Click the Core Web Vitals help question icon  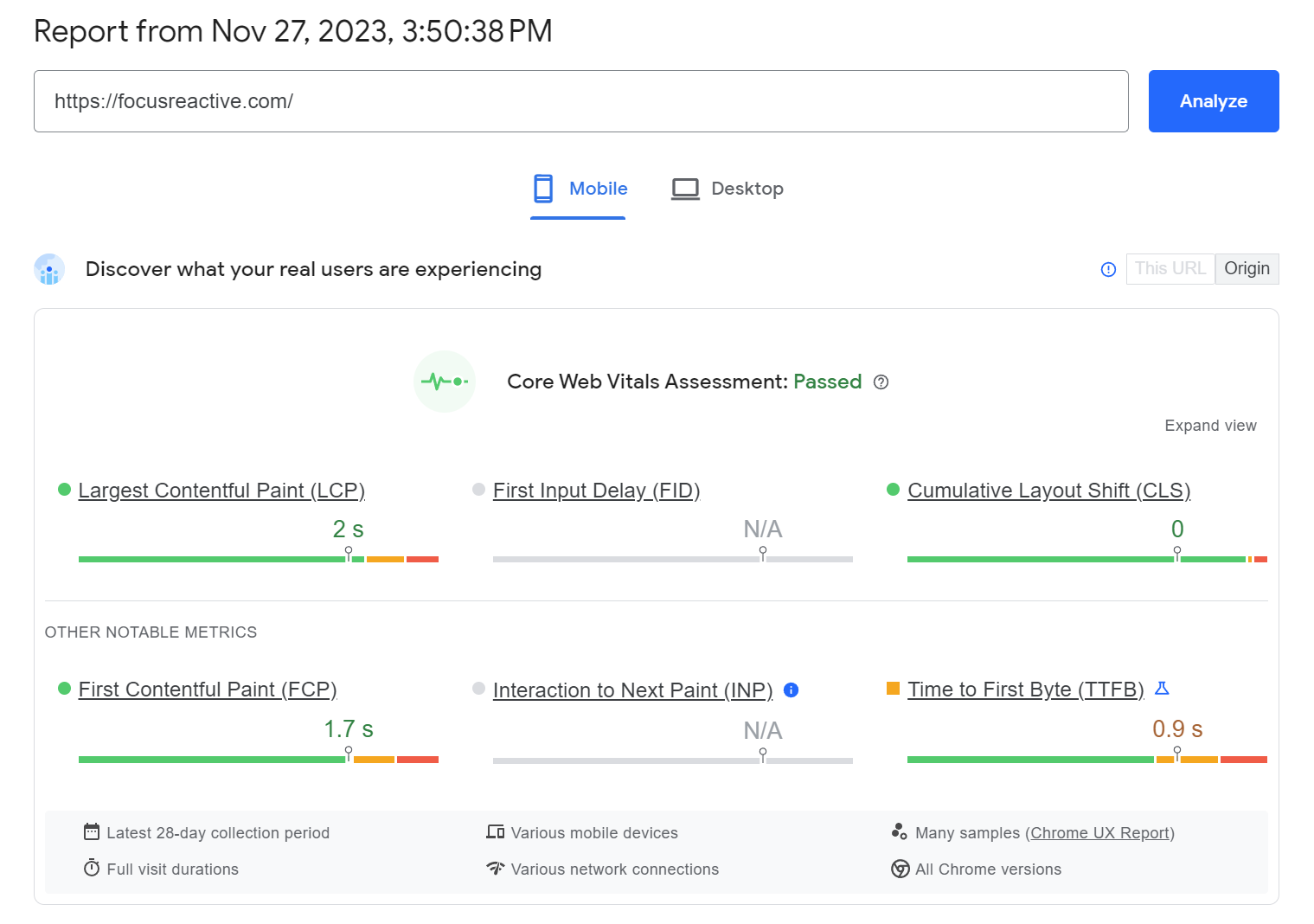click(881, 382)
